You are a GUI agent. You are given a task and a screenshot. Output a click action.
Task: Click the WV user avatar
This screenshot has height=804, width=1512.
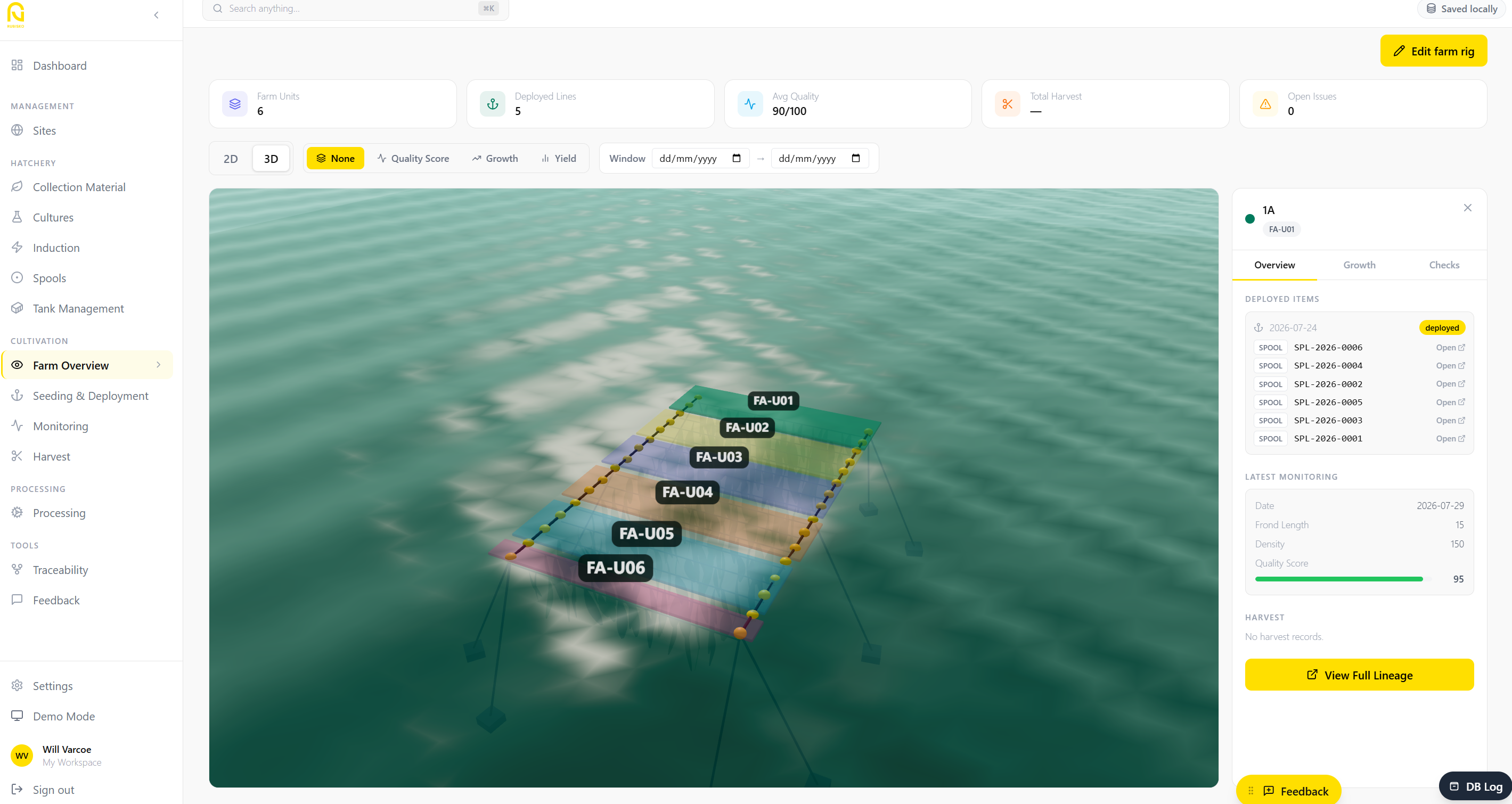click(22, 756)
